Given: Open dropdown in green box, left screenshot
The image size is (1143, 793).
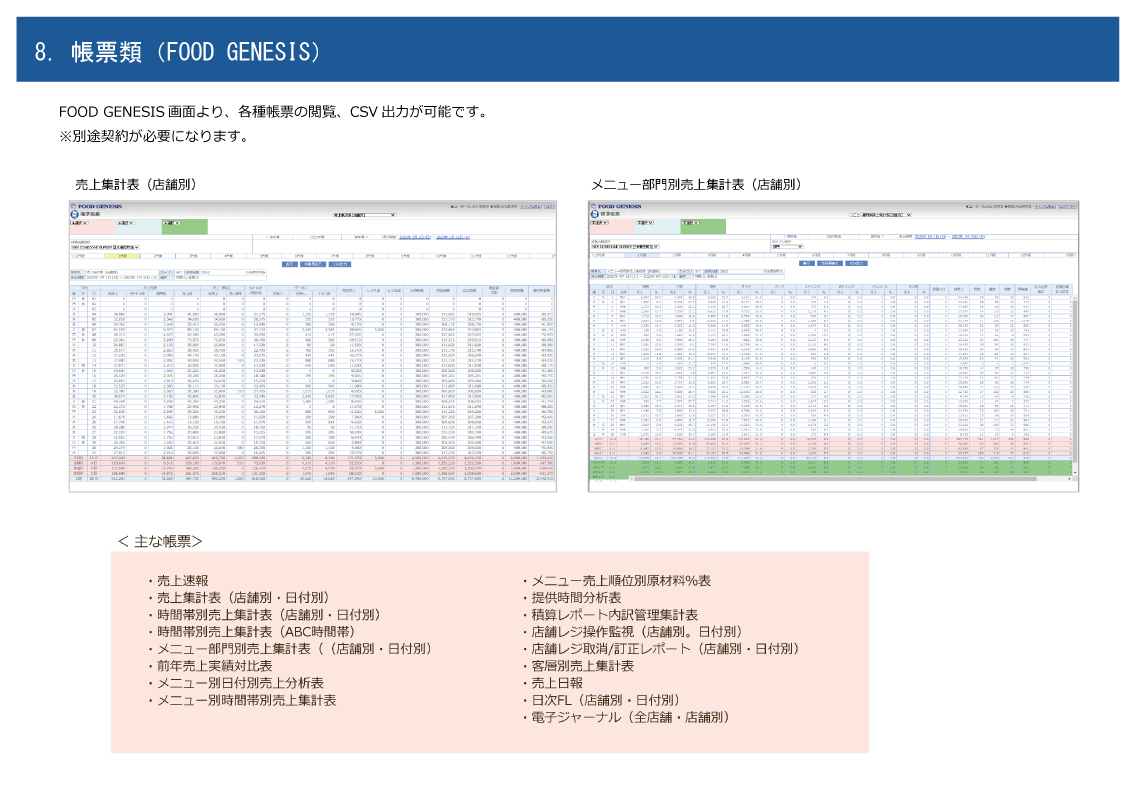Looking at the screenshot, I should pos(172,223).
